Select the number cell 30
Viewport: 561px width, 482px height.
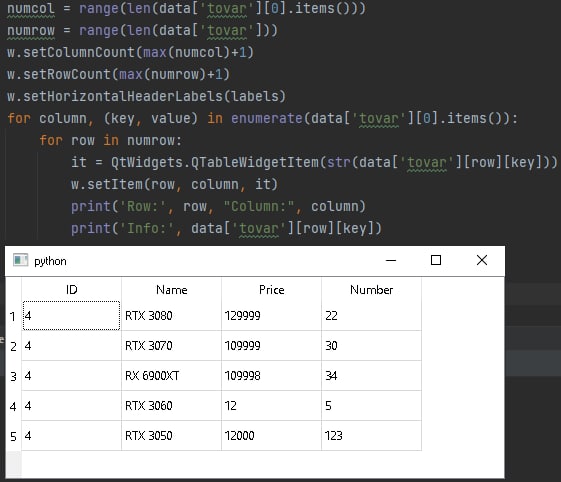point(371,346)
